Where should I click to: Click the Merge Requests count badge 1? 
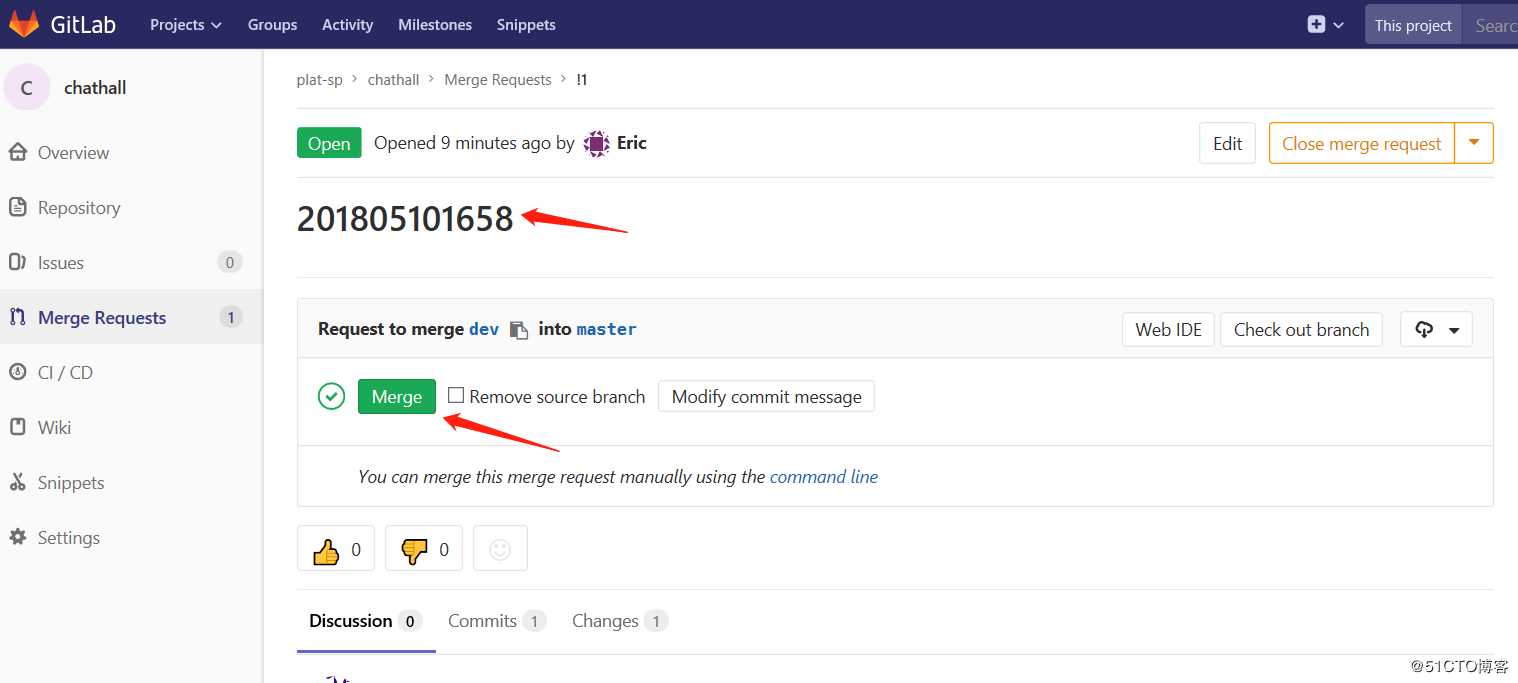coord(230,317)
